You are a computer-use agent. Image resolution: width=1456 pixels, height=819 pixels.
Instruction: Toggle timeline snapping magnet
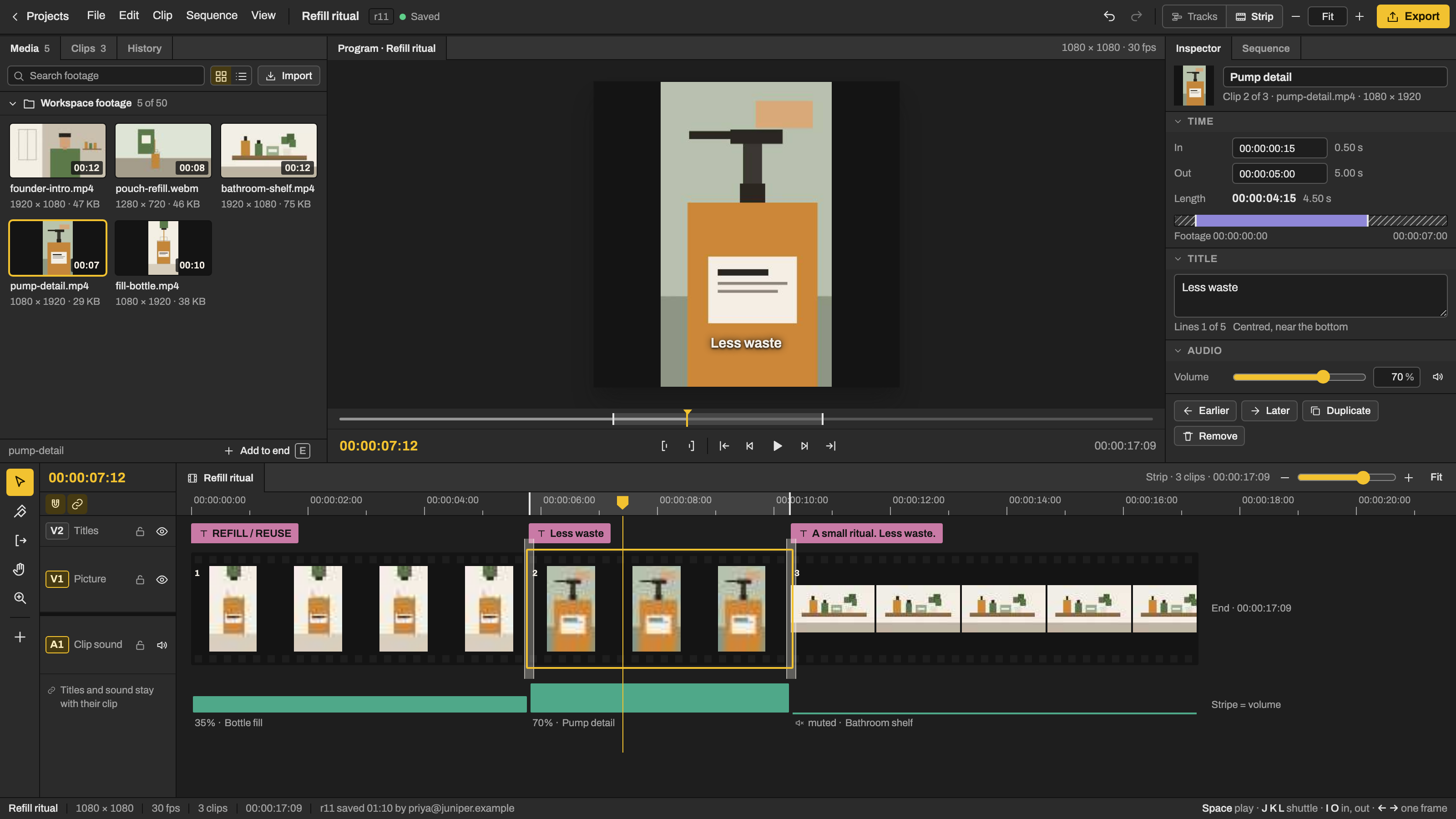(56, 504)
